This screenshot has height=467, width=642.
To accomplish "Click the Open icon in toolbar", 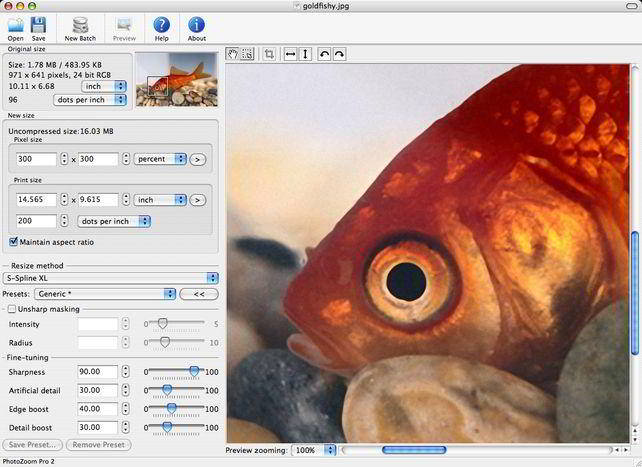I will [x=16, y=25].
